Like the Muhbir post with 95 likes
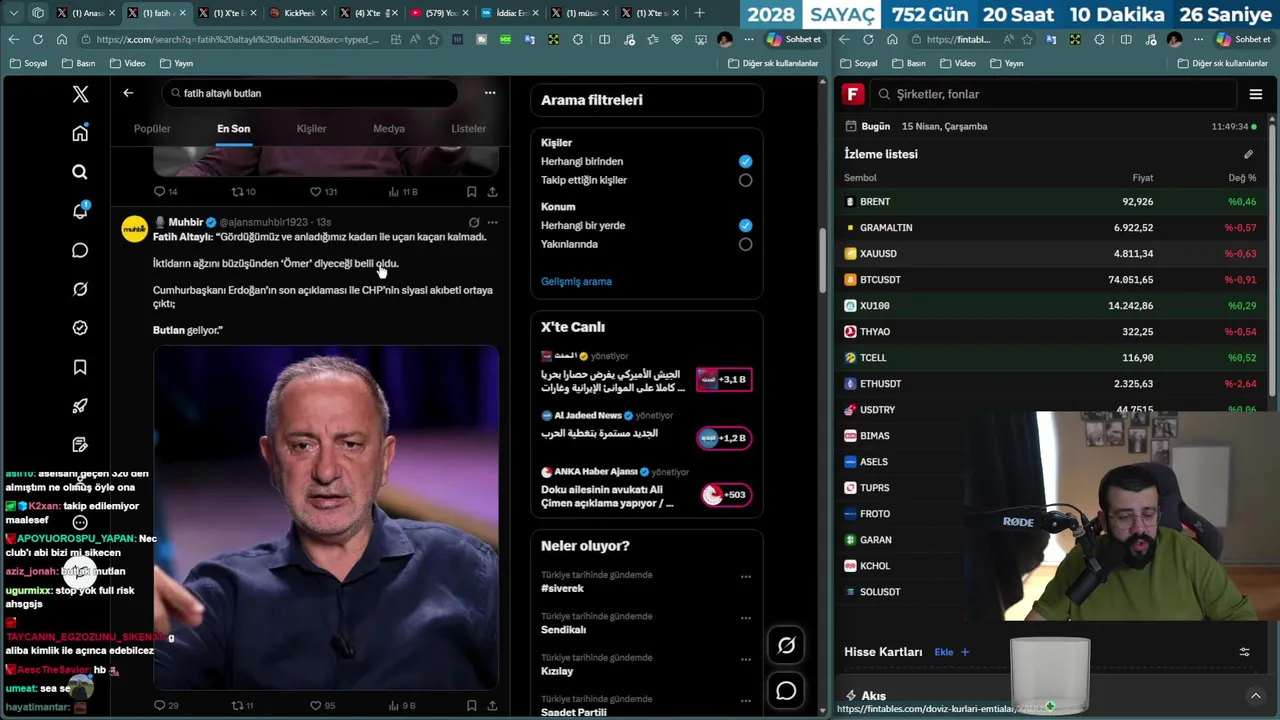 pyautogui.click(x=322, y=705)
